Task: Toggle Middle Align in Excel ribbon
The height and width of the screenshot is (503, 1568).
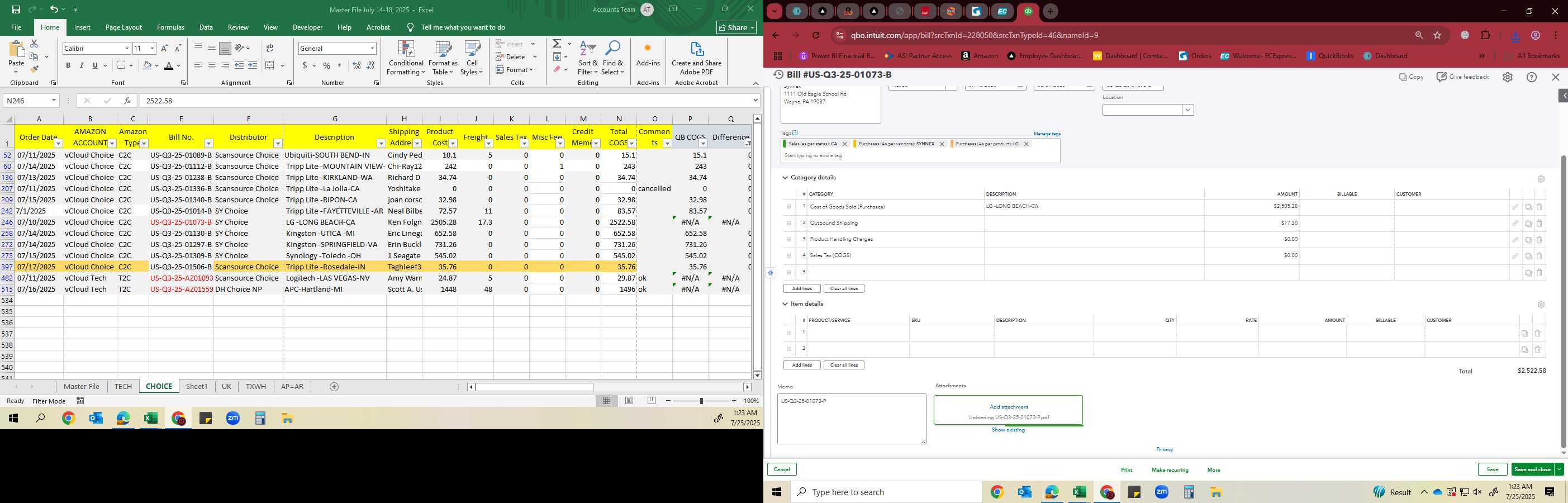Action: tap(212, 48)
